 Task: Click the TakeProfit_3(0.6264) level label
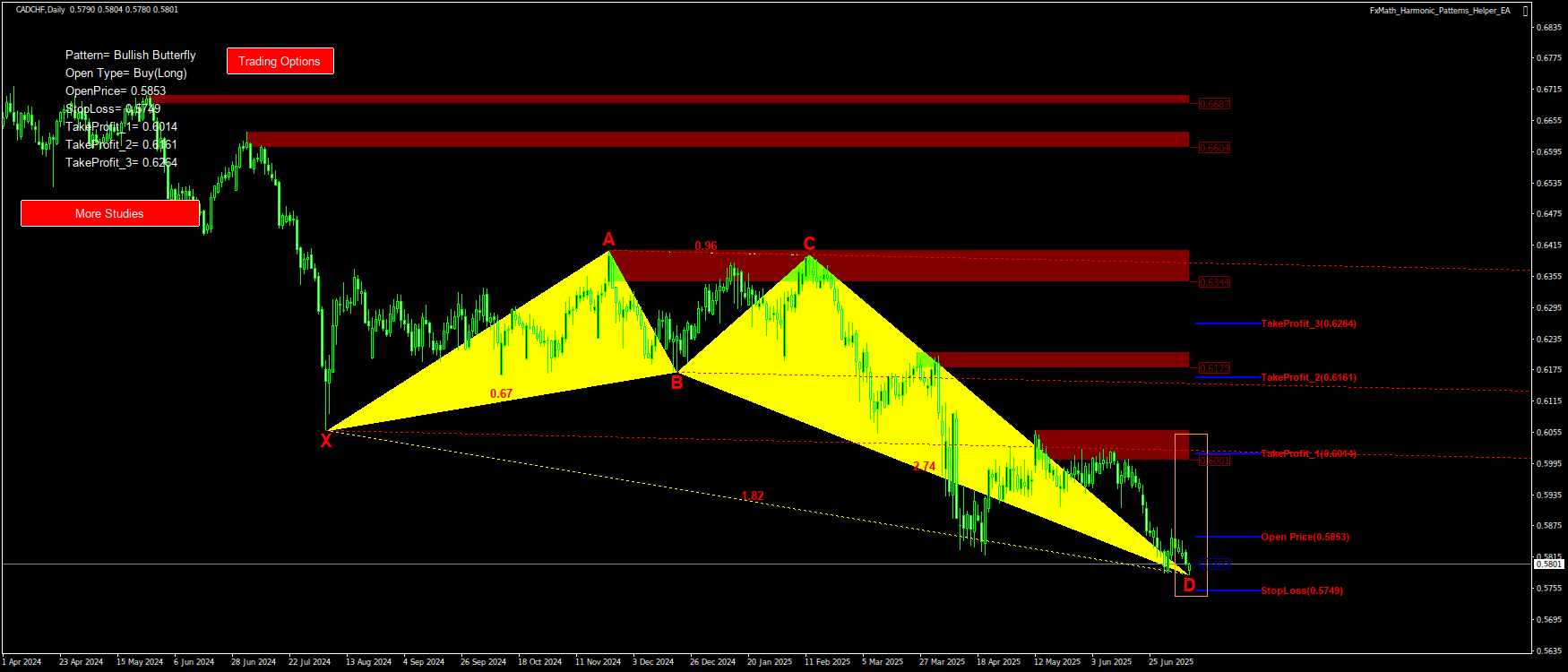pos(1308,323)
